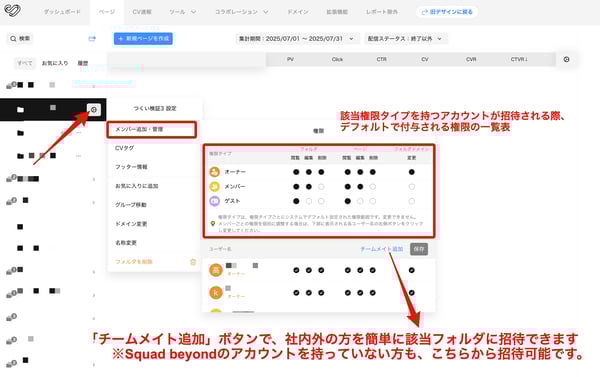
Task: Click the ゲスト permission type icon
Action: (x=215, y=201)
